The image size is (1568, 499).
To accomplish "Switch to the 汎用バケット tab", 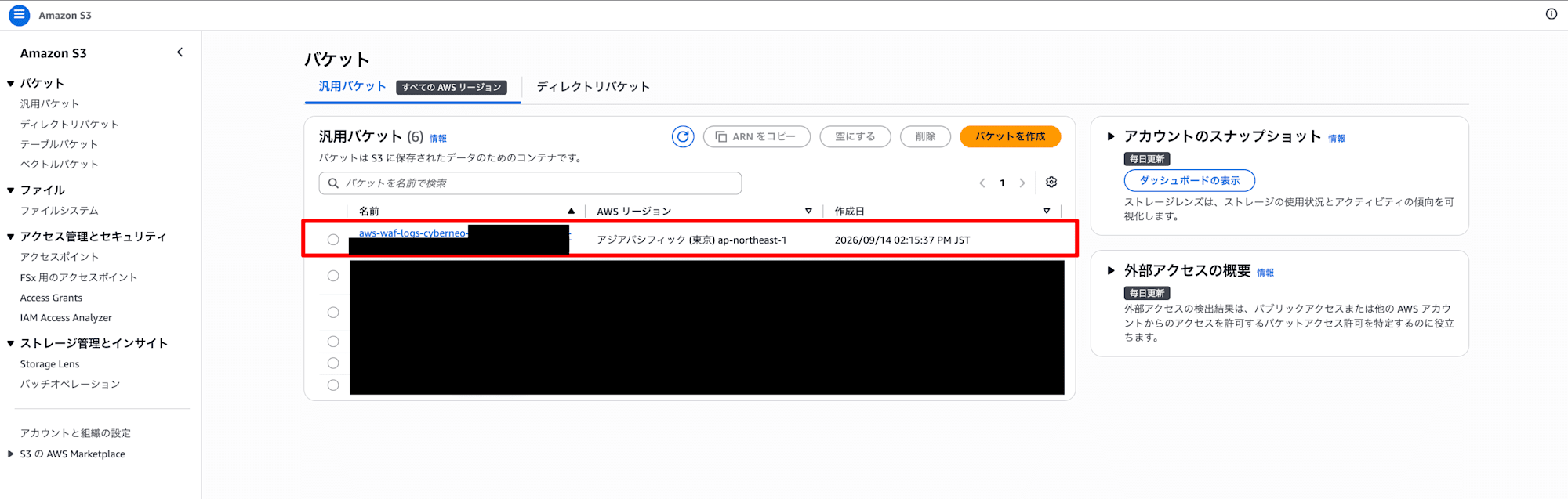I will coord(352,86).
